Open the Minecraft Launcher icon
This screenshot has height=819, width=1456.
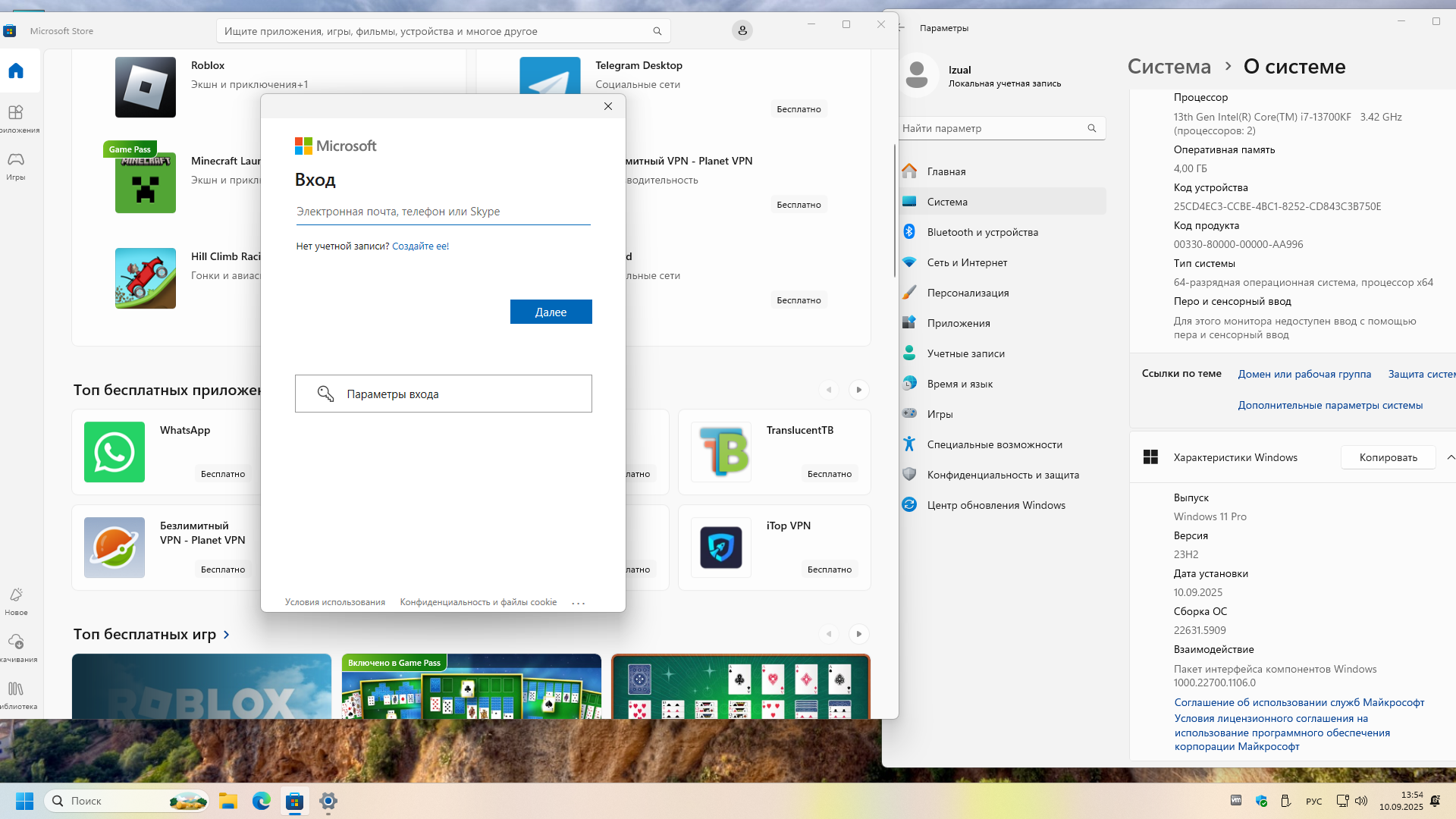[x=146, y=183]
